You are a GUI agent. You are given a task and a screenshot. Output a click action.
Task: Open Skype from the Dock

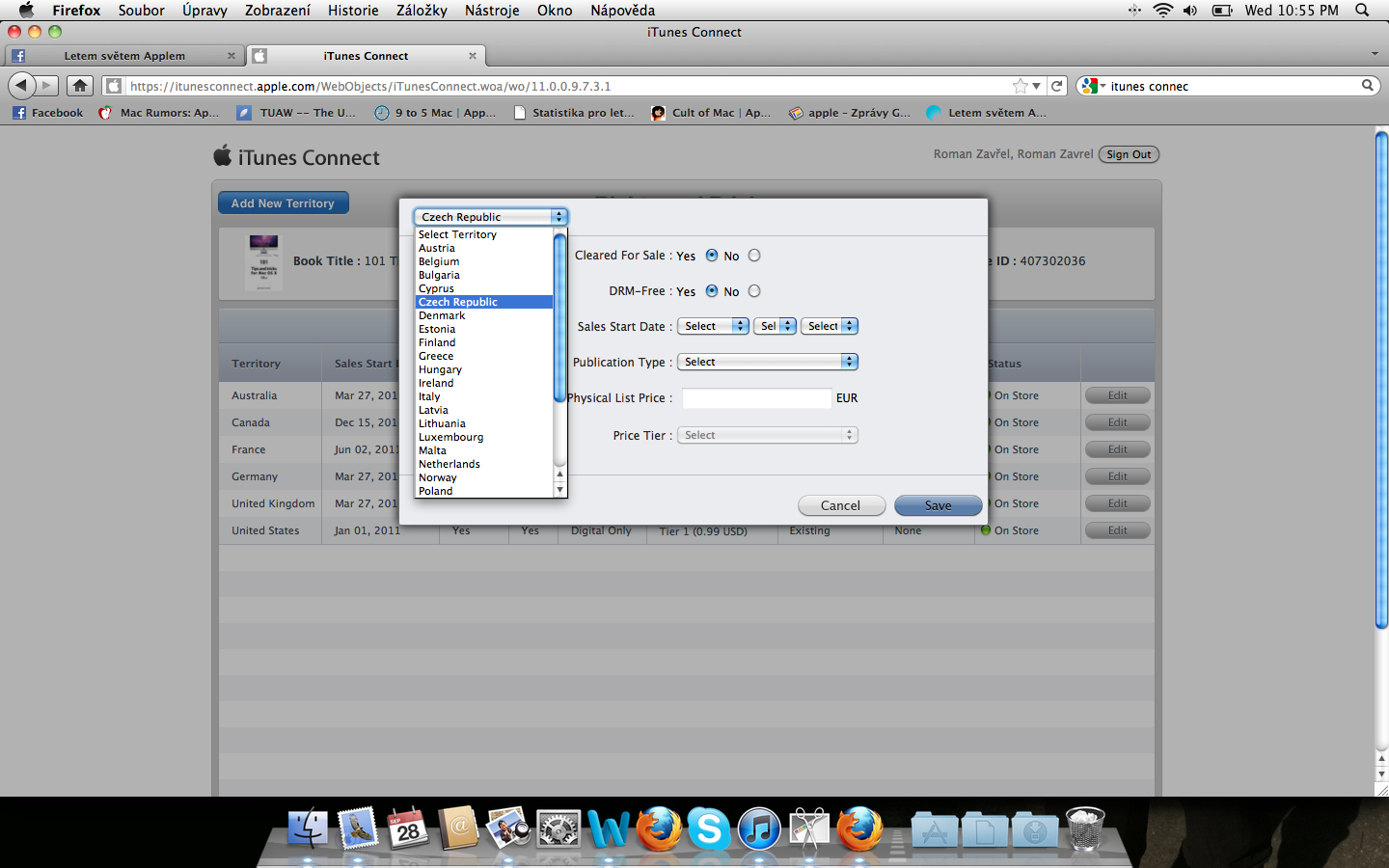(709, 828)
